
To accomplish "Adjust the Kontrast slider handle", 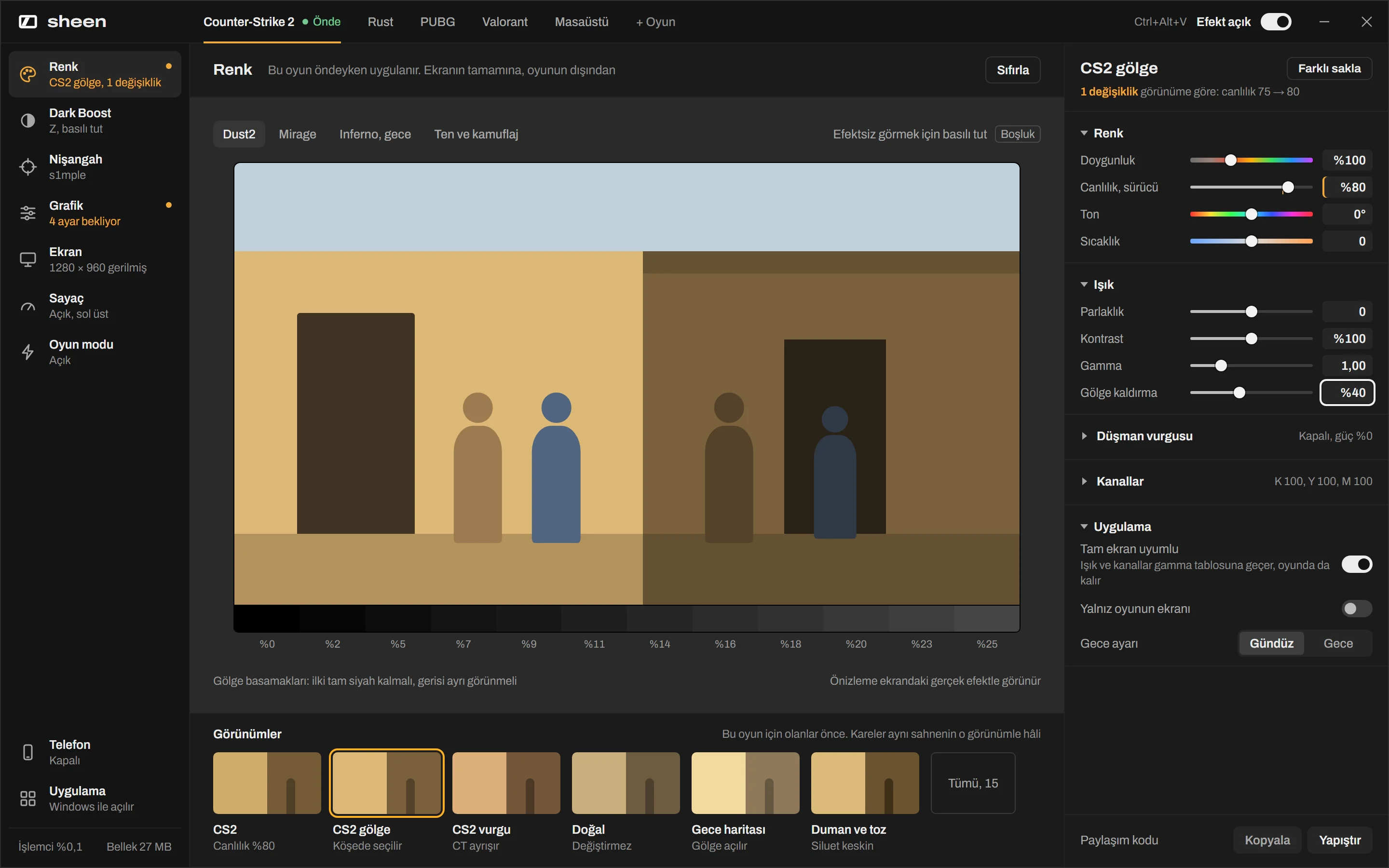I will (x=1252, y=339).
